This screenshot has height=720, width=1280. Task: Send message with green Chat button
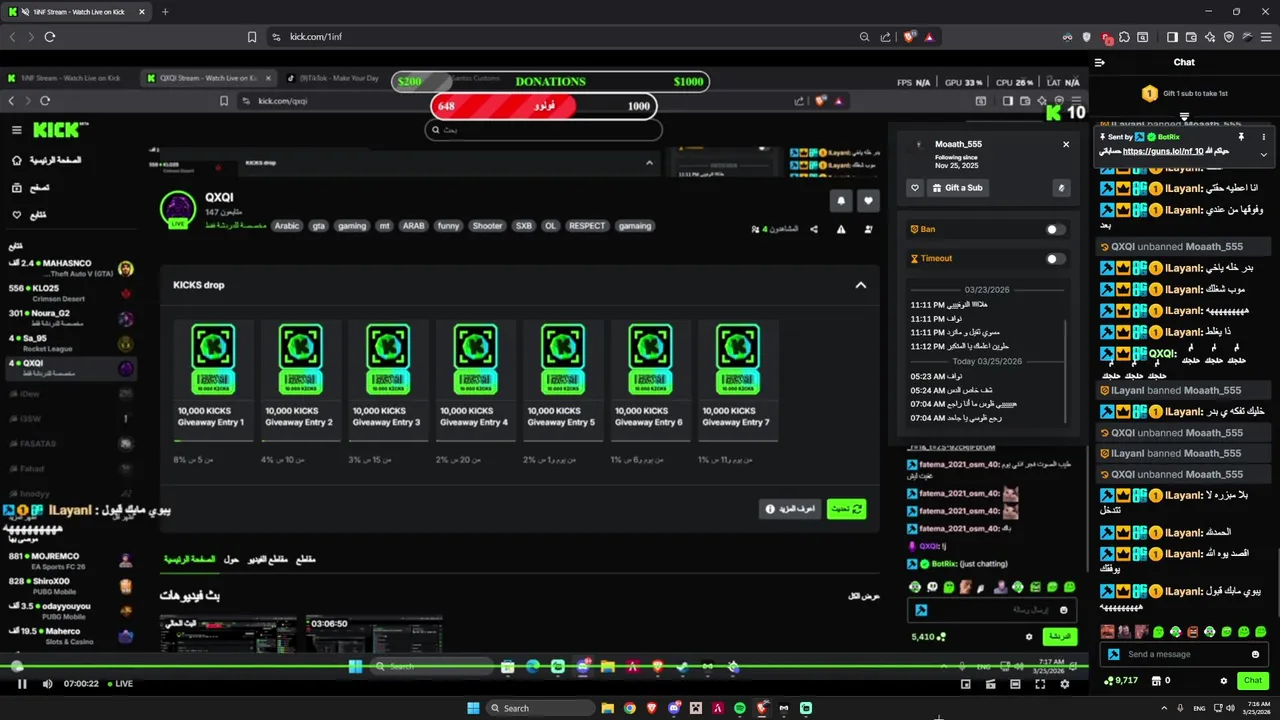[x=1251, y=680]
